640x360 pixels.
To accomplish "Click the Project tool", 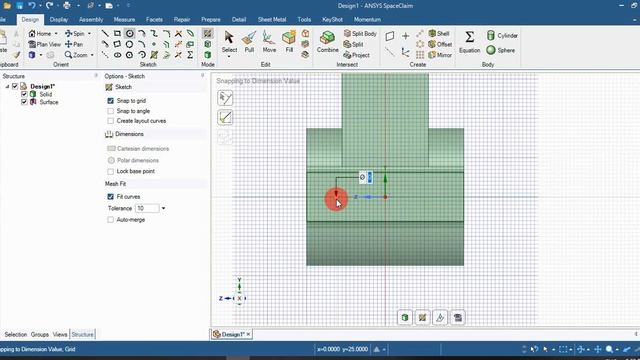I will pos(357,55).
